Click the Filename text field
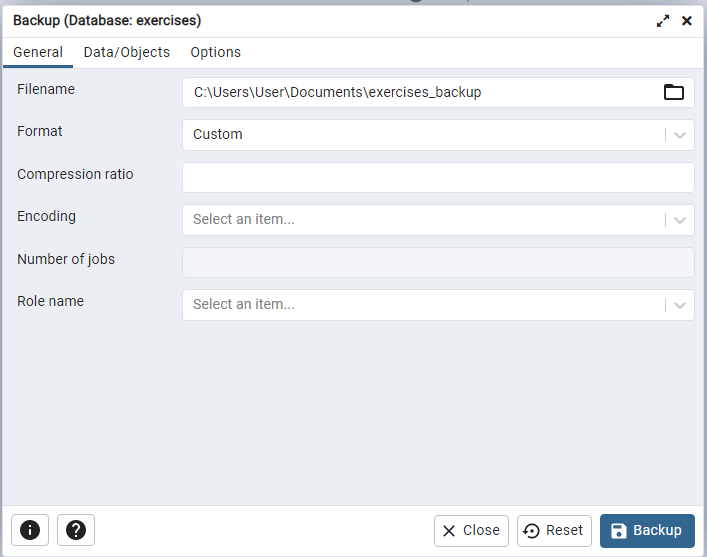Image resolution: width=707 pixels, height=557 pixels. [420, 92]
